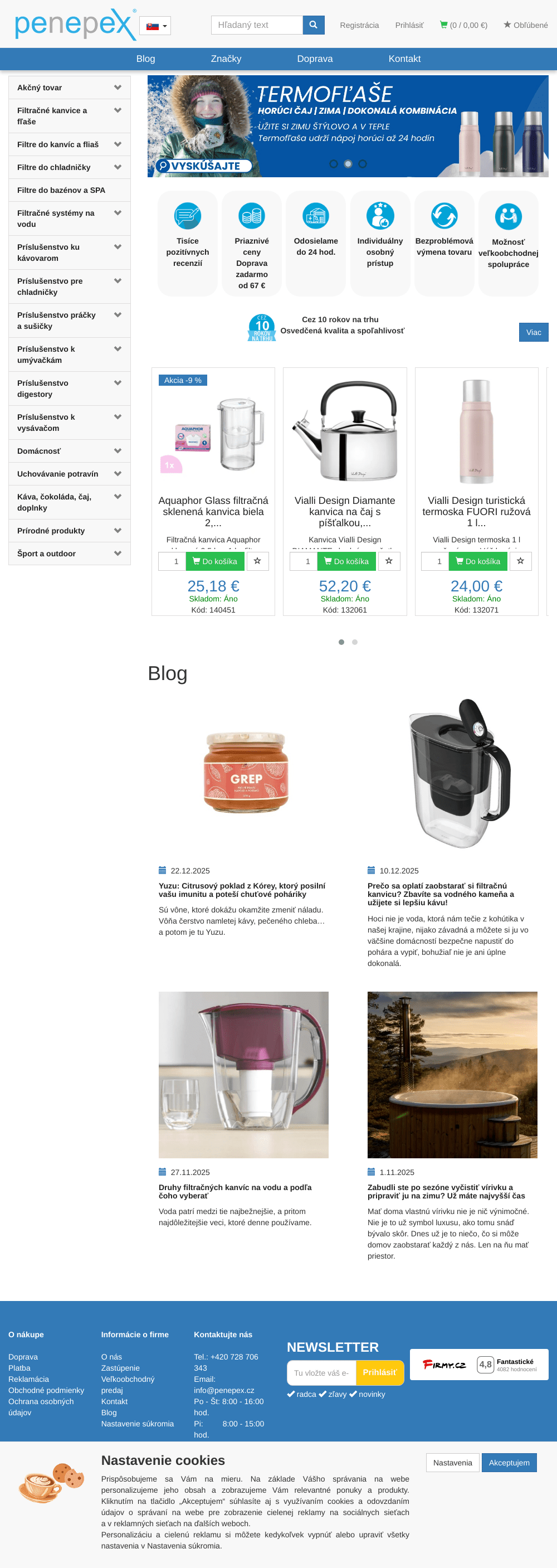
Task: Open the Doprava menu item
Action: pos(315,59)
